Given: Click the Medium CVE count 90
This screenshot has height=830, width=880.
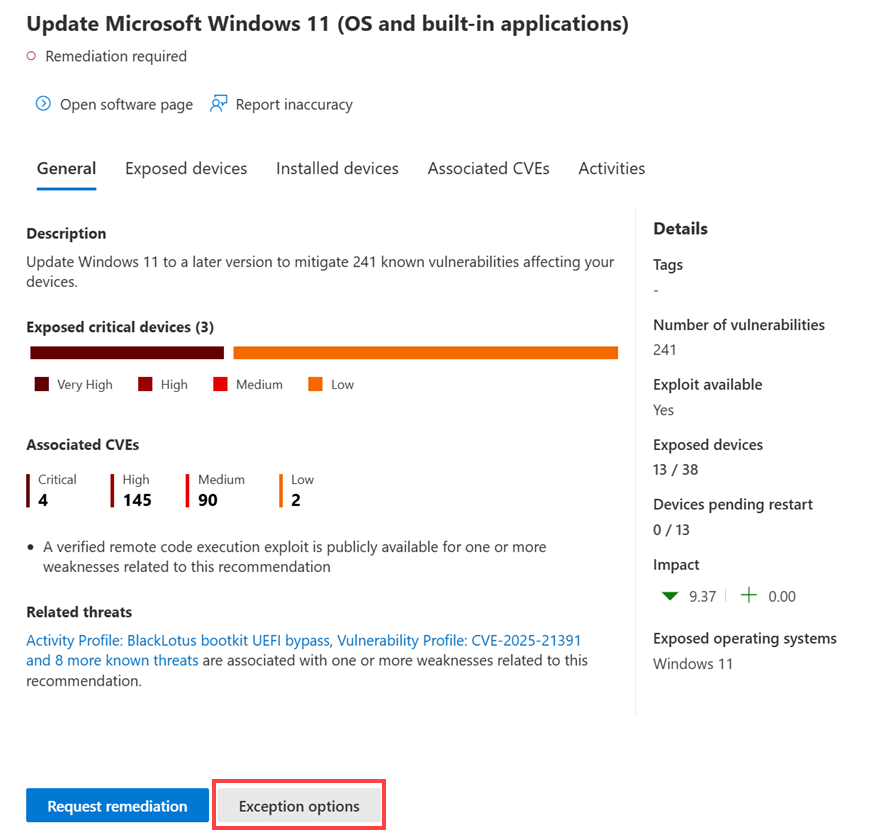Looking at the screenshot, I should pyautogui.click(x=208, y=500).
